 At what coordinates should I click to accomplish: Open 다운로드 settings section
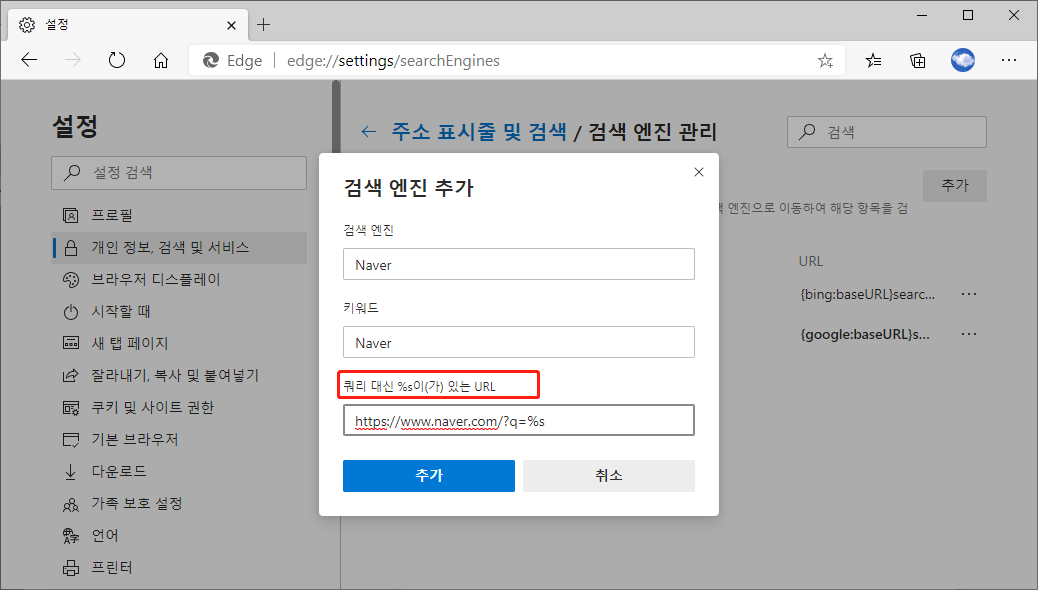coord(179,471)
